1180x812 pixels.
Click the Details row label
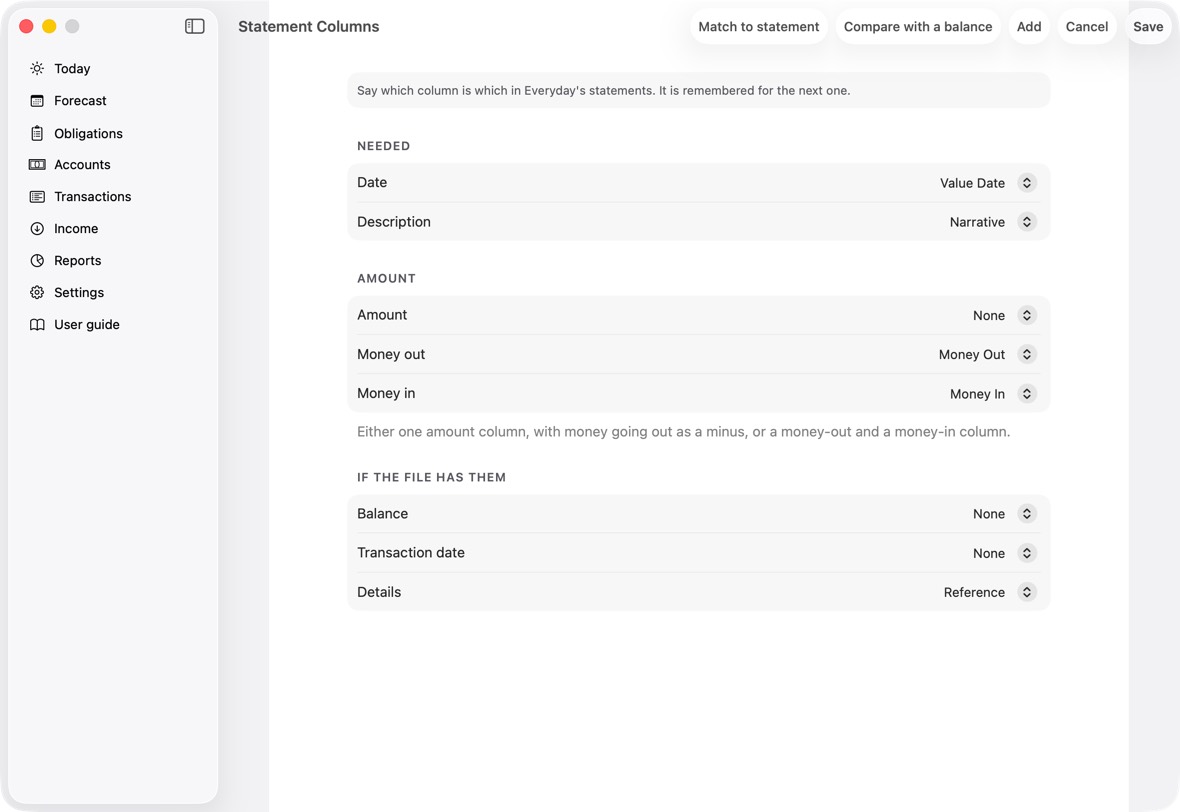pyautogui.click(x=379, y=592)
